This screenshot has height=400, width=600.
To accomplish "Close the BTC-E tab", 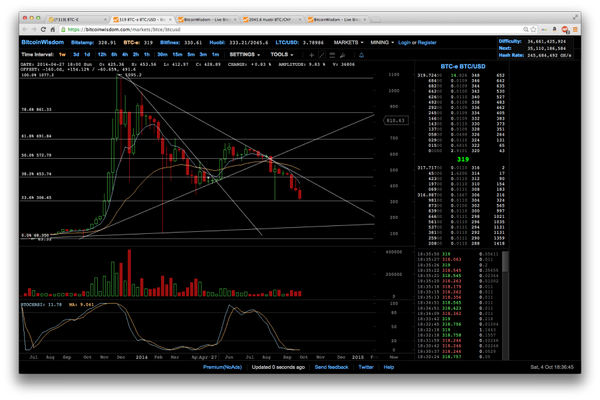I will pos(105,20).
